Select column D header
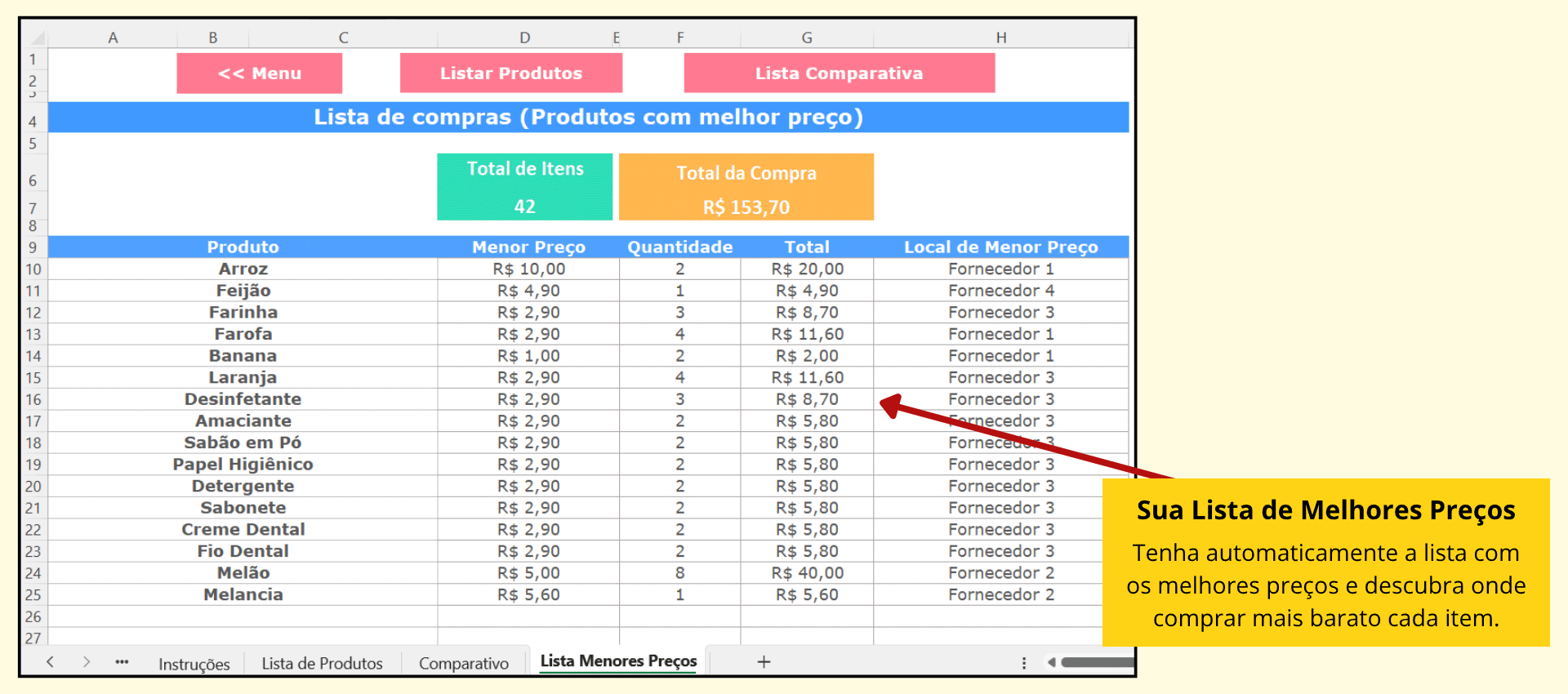 pyautogui.click(x=524, y=38)
